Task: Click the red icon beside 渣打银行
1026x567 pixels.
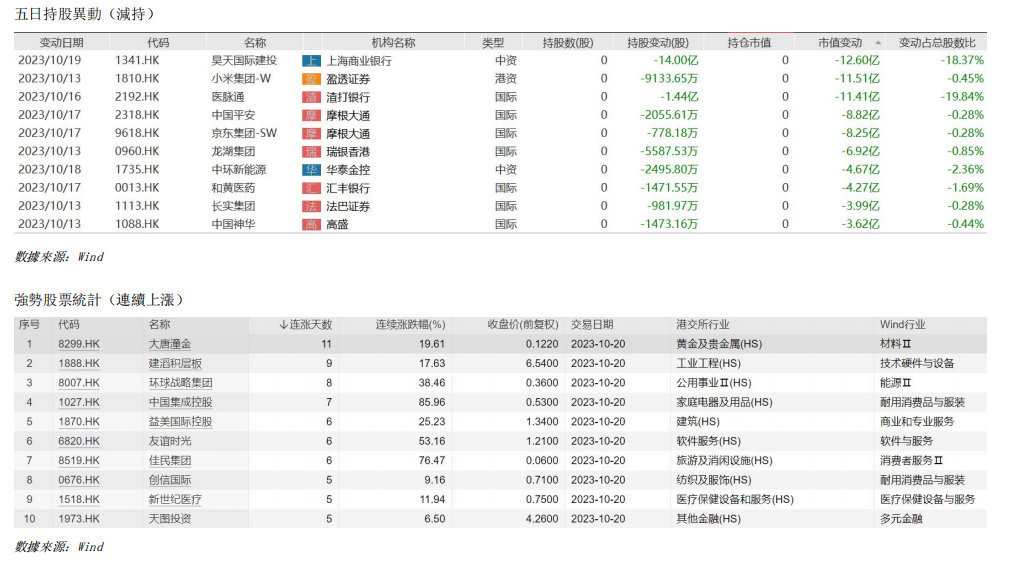Action: [311, 97]
